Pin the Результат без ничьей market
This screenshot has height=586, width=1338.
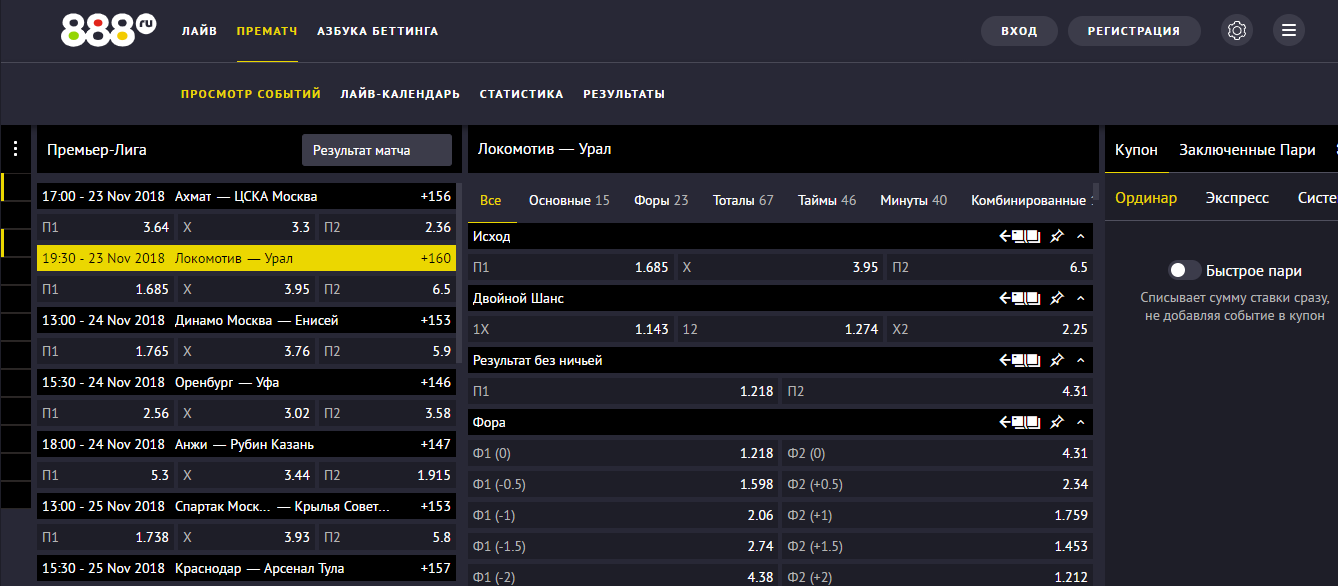click(1057, 361)
